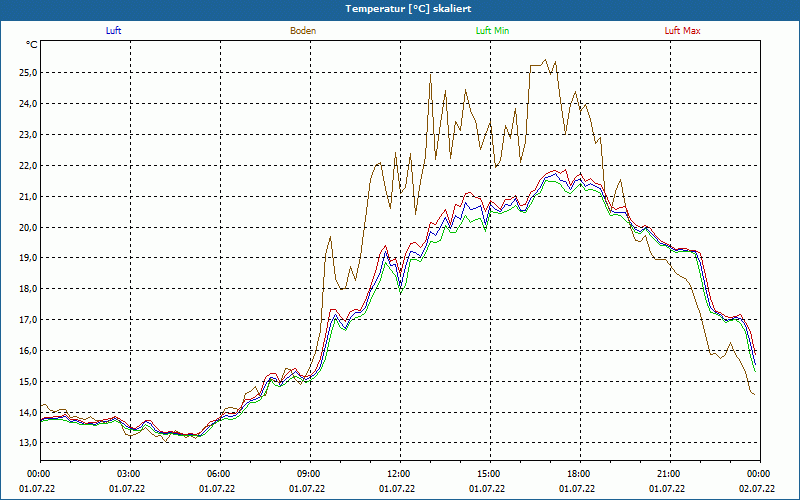Click the 14,0 y-axis value
The width and height of the screenshot is (800, 500).
(29, 412)
